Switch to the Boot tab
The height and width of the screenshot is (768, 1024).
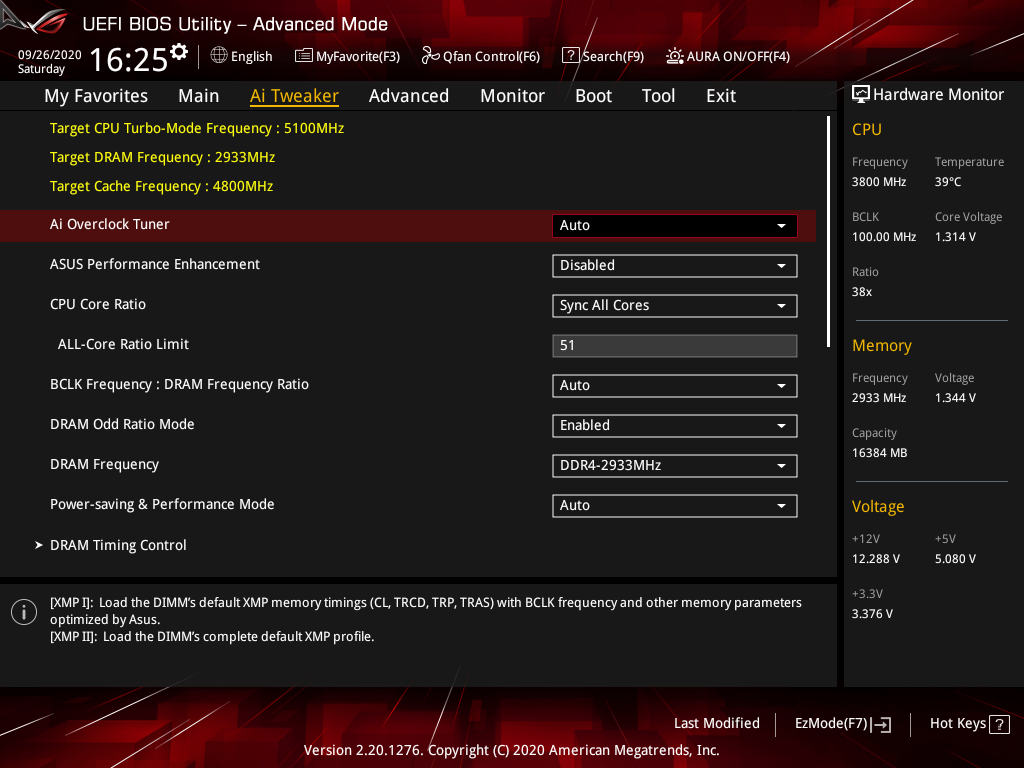point(593,96)
